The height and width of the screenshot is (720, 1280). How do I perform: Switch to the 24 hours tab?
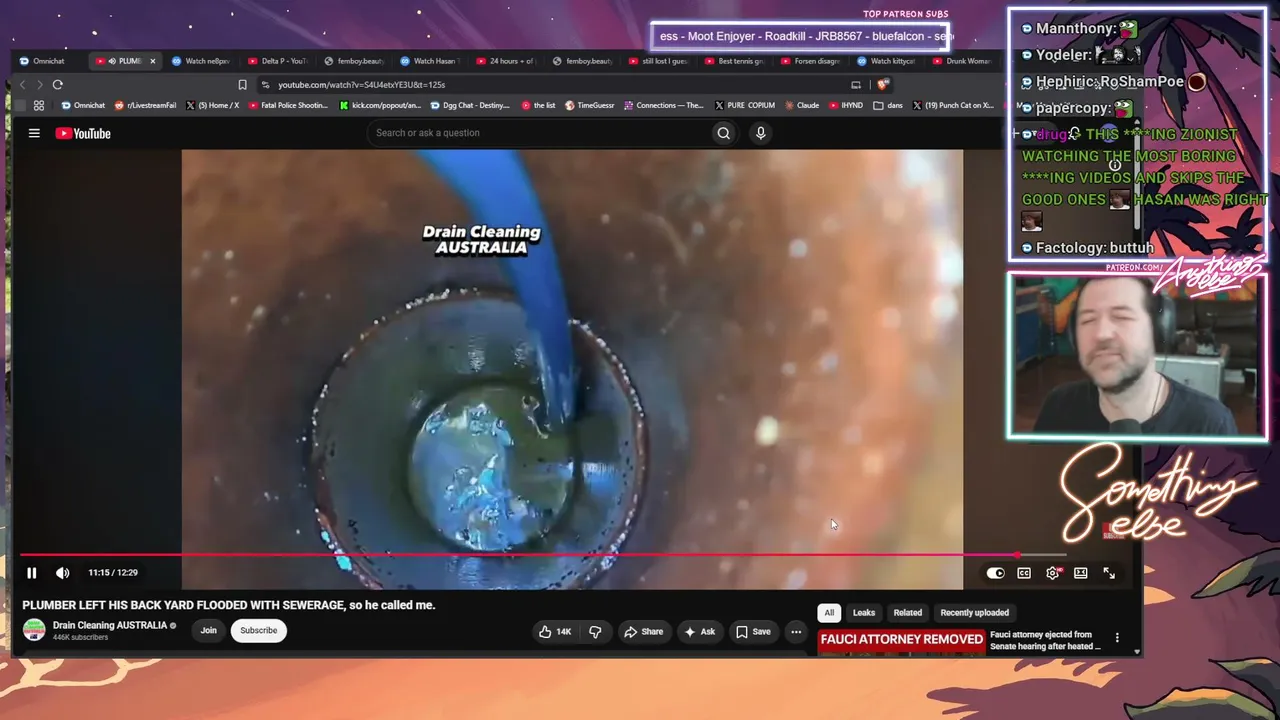point(507,61)
